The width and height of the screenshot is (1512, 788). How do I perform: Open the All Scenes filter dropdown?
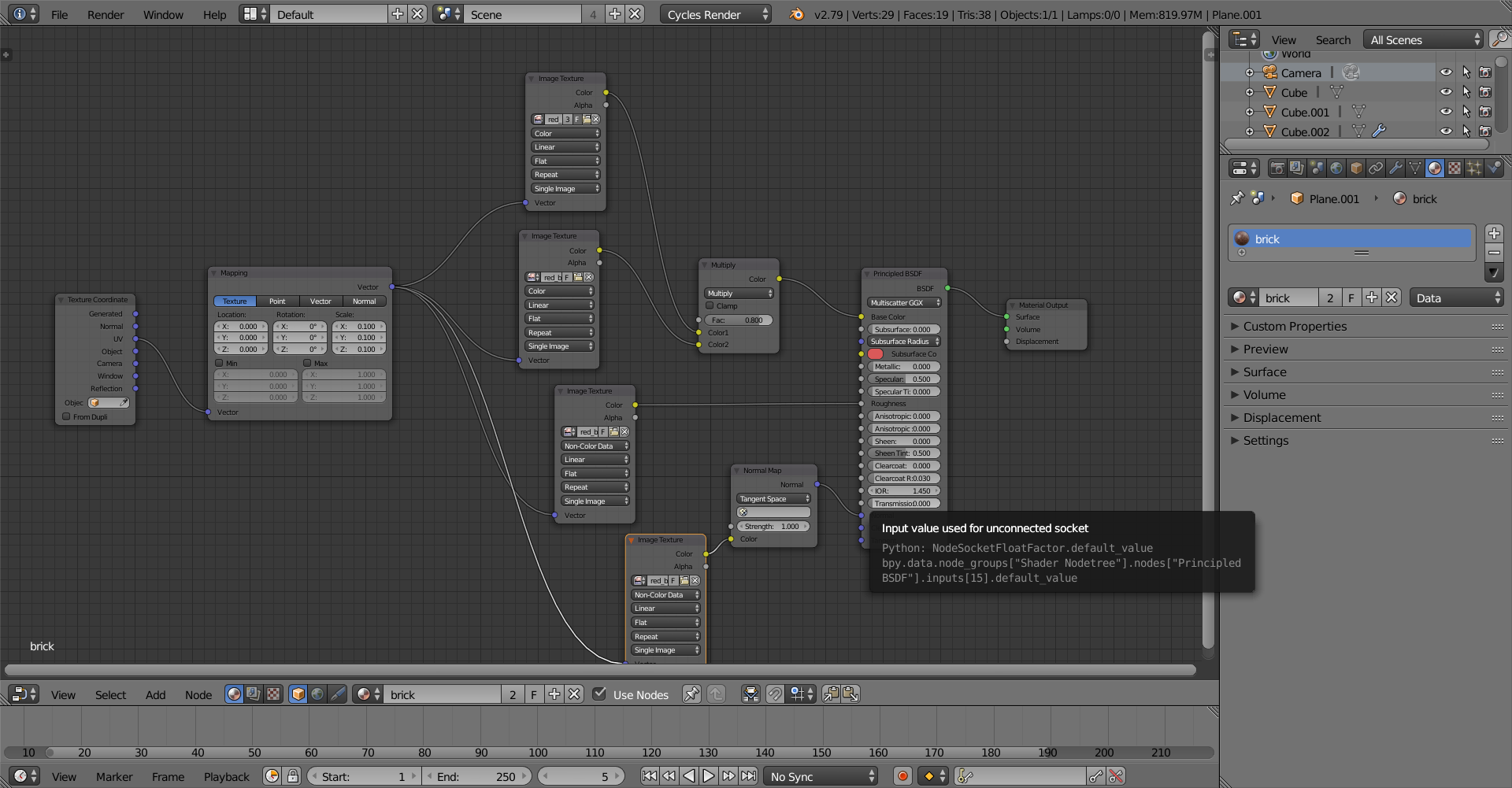1421,39
